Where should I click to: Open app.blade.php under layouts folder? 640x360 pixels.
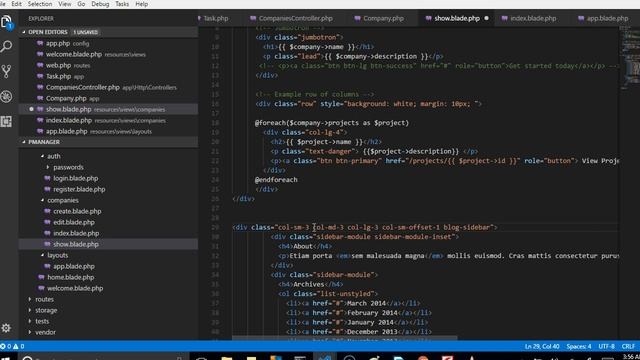click(108, 267)
